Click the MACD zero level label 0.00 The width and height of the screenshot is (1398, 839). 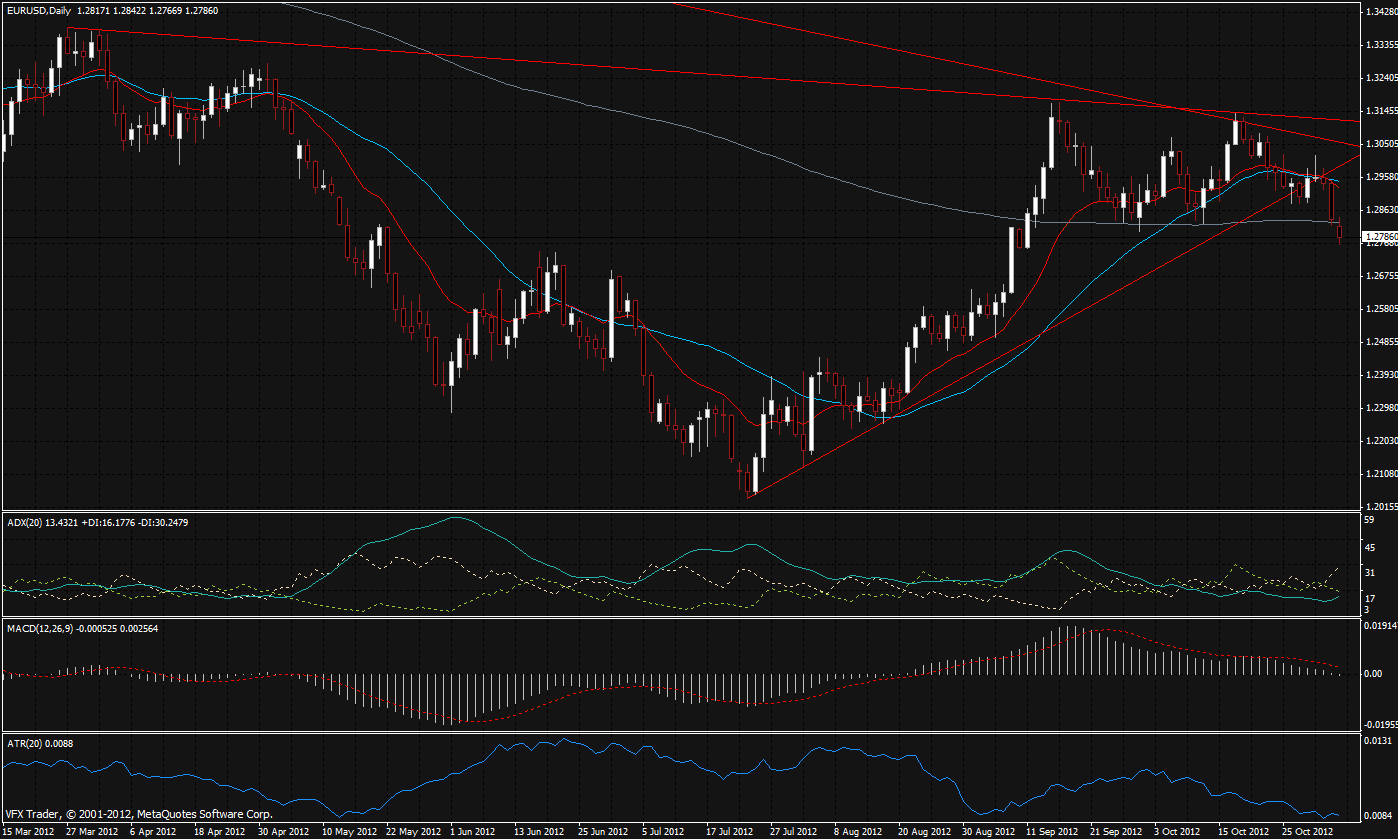[x=1372, y=674]
